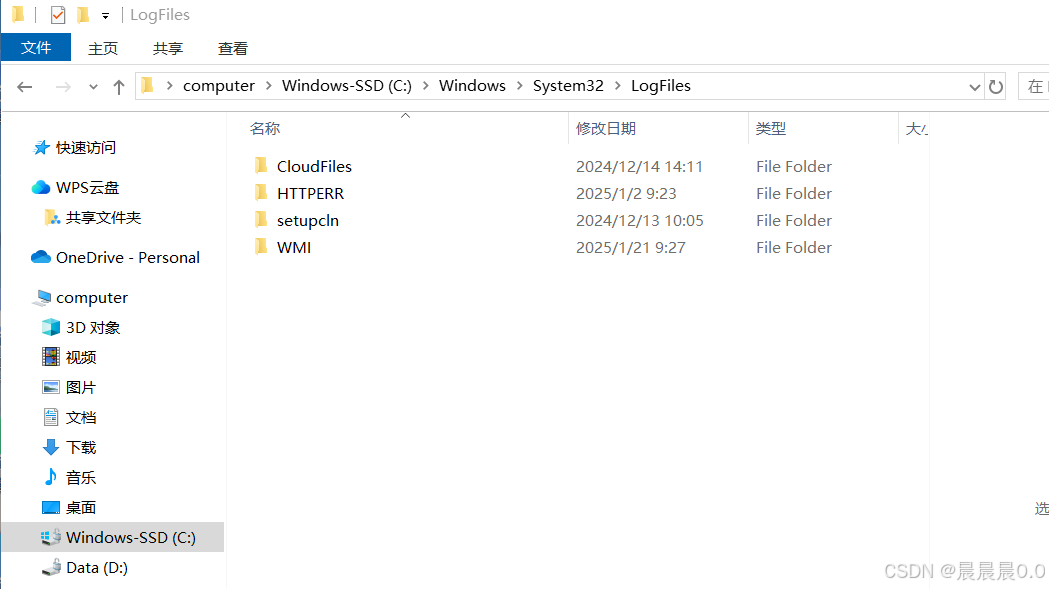Click 'computer' in the address bar path

pyautogui.click(x=219, y=86)
